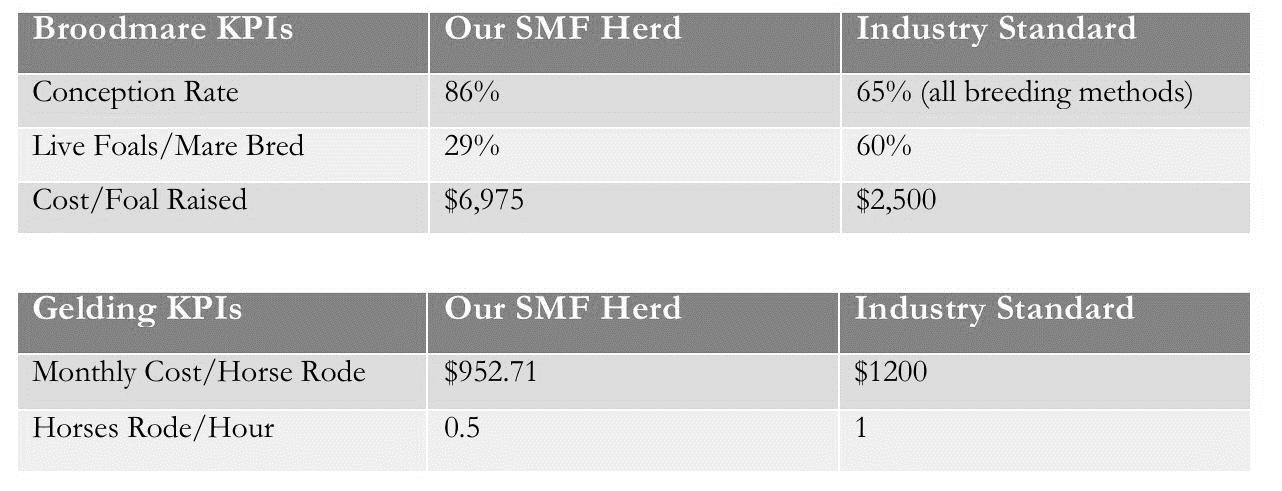Click Industry Standard header in Broodmare table

click(x=996, y=30)
